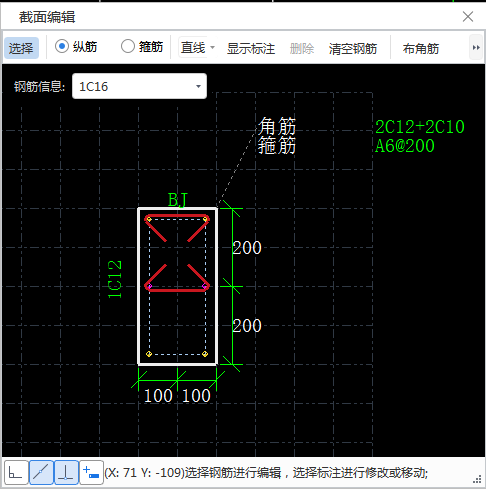Click the white 箍筋 leader label
The height and width of the screenshot is (489, 486).
[277, 145]
